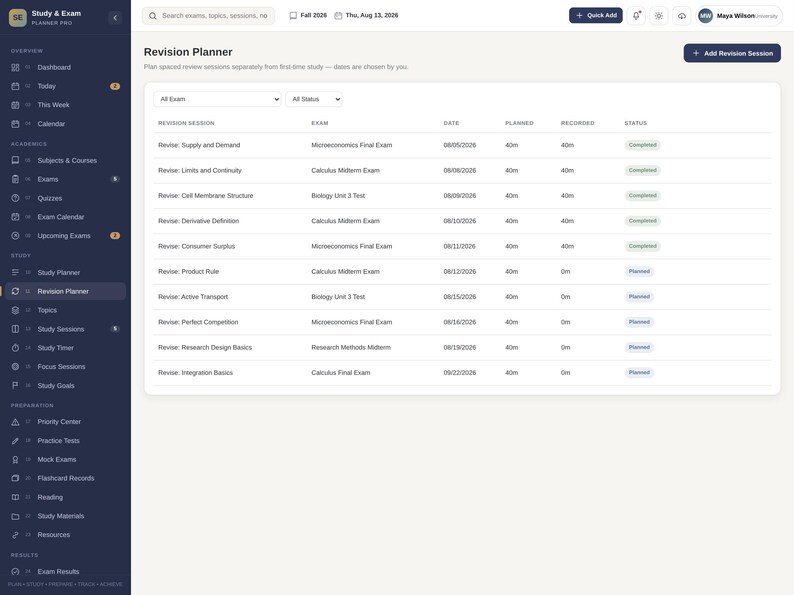
Task: Click the Practice Tests pencil icon
Action: click(15, 441)
